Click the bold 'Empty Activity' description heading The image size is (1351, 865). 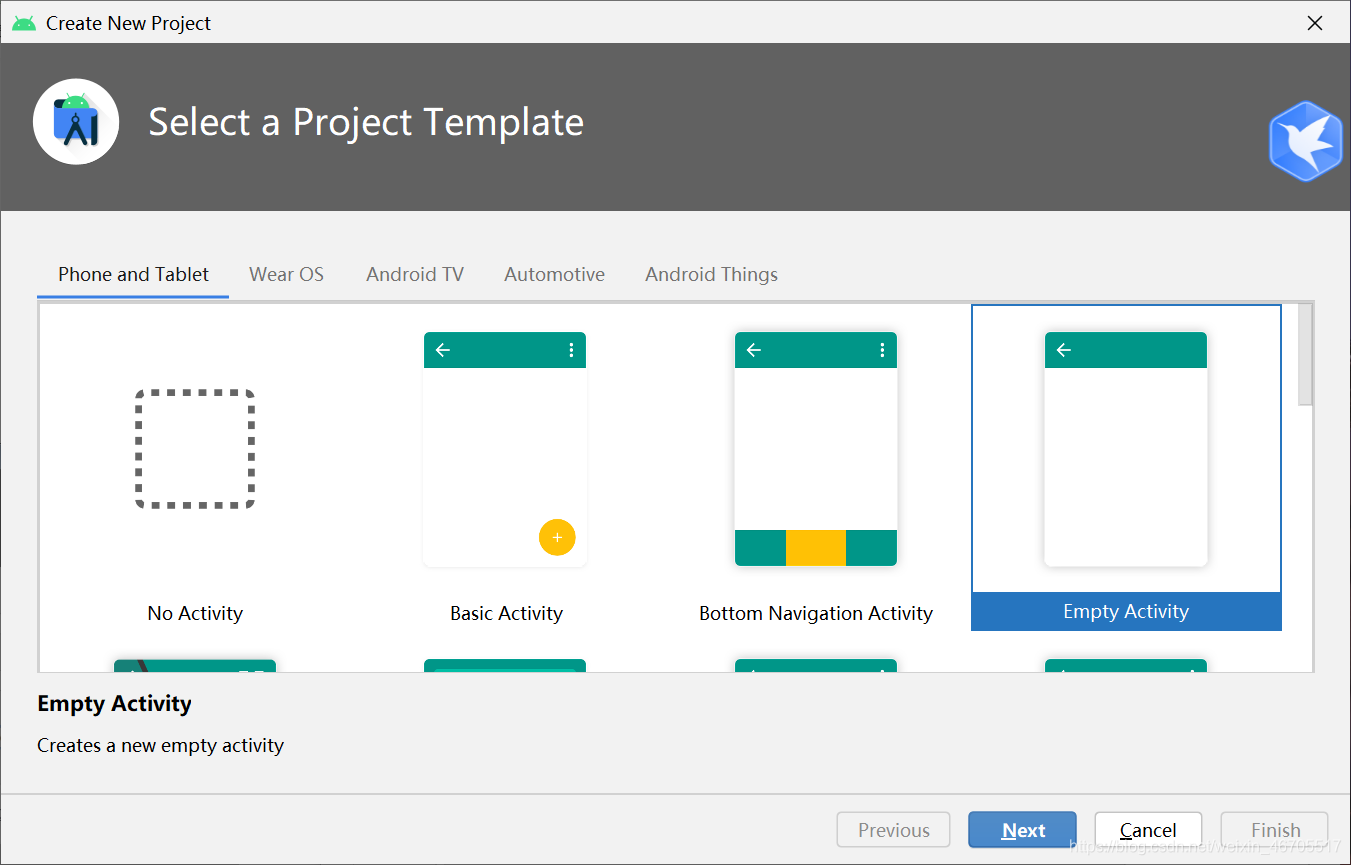coord(114,704)
